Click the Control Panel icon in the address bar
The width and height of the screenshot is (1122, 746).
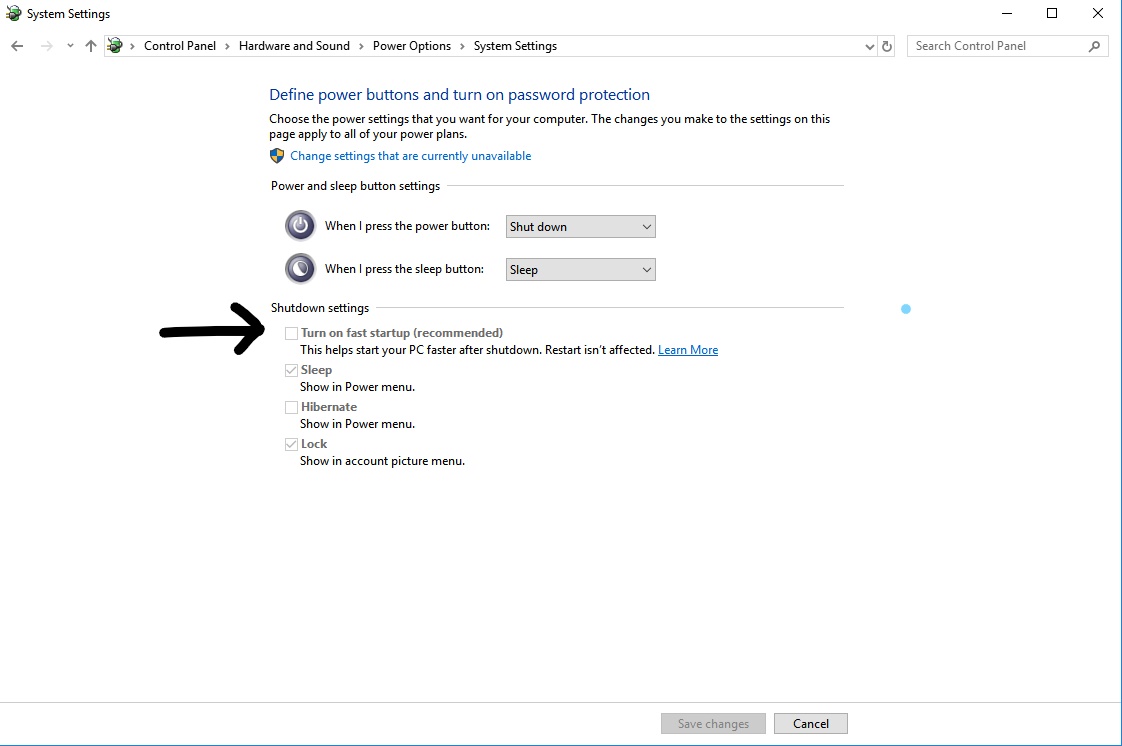(x=114, y=46)
